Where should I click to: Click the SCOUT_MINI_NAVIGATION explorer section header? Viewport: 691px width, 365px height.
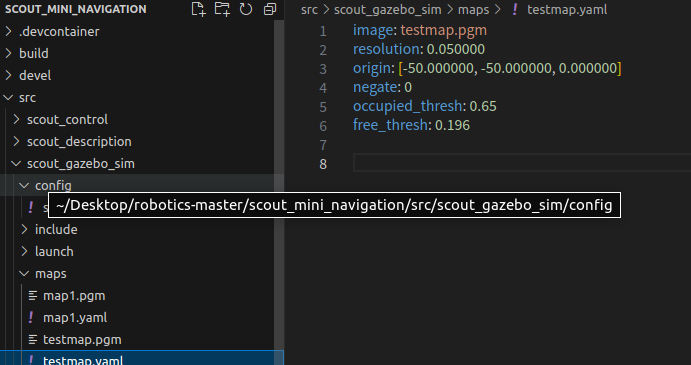tap(76, 9)
